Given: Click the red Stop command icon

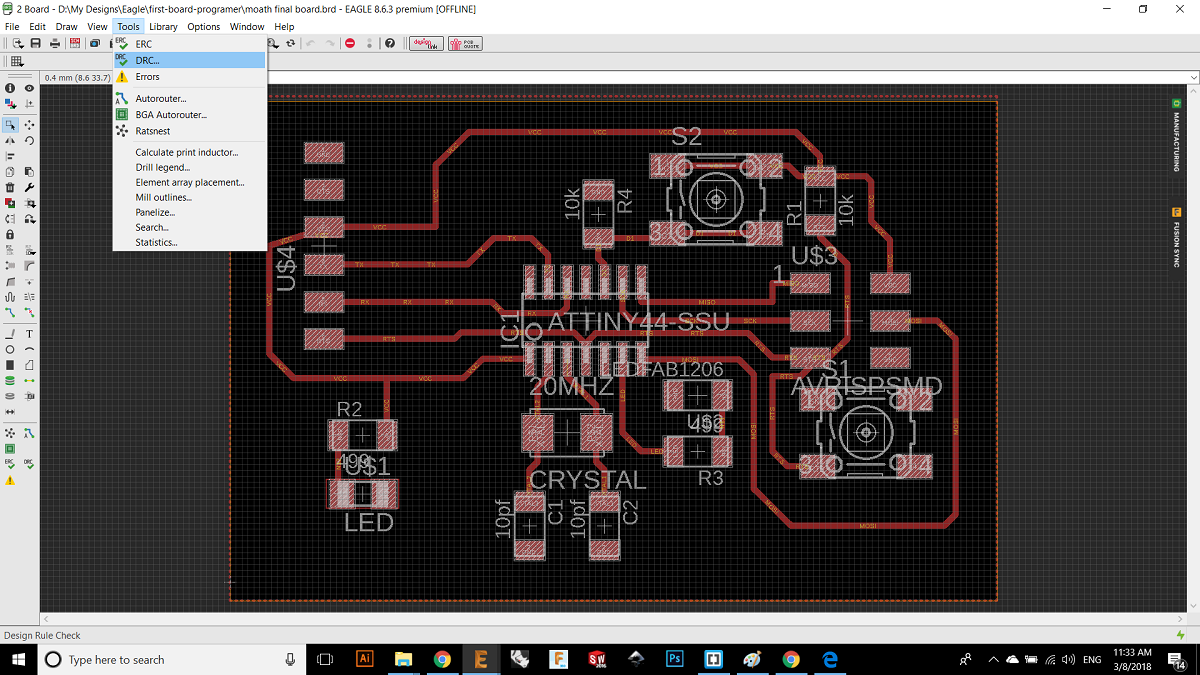Looking at the screenshot, I should point(350,44).
